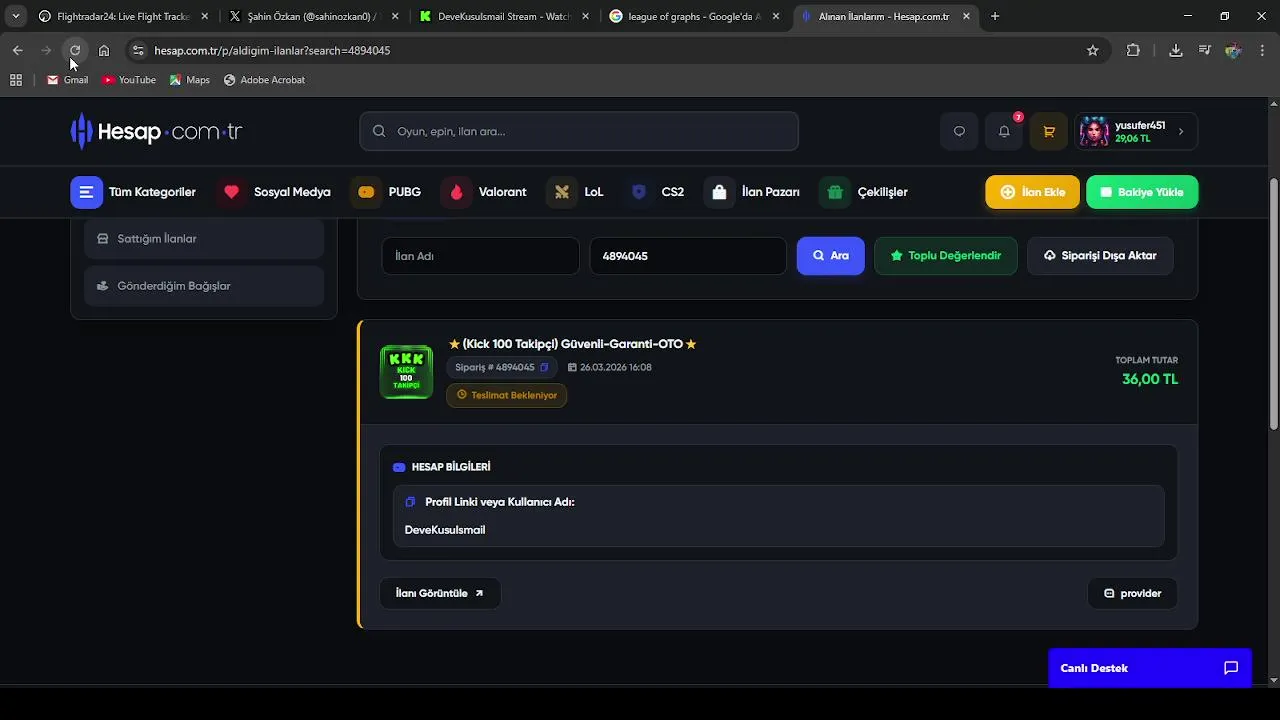This screenshot has height=720, width=1280.
Task: Click Teslimat Bekleniyor status badge
Action: point(507,395)
